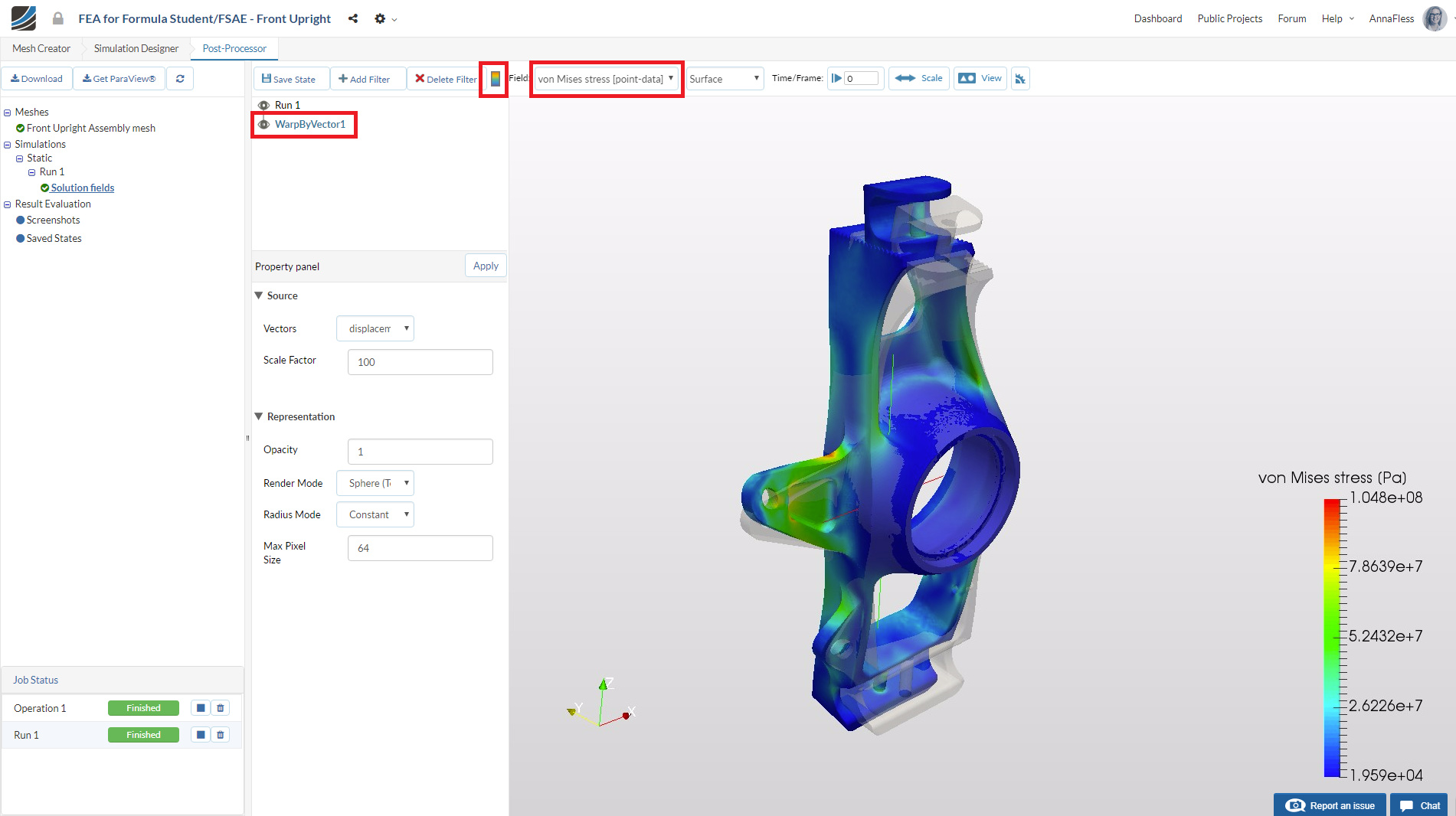Open the Chat button
1456x816 pixels.
pos(1419,805)
